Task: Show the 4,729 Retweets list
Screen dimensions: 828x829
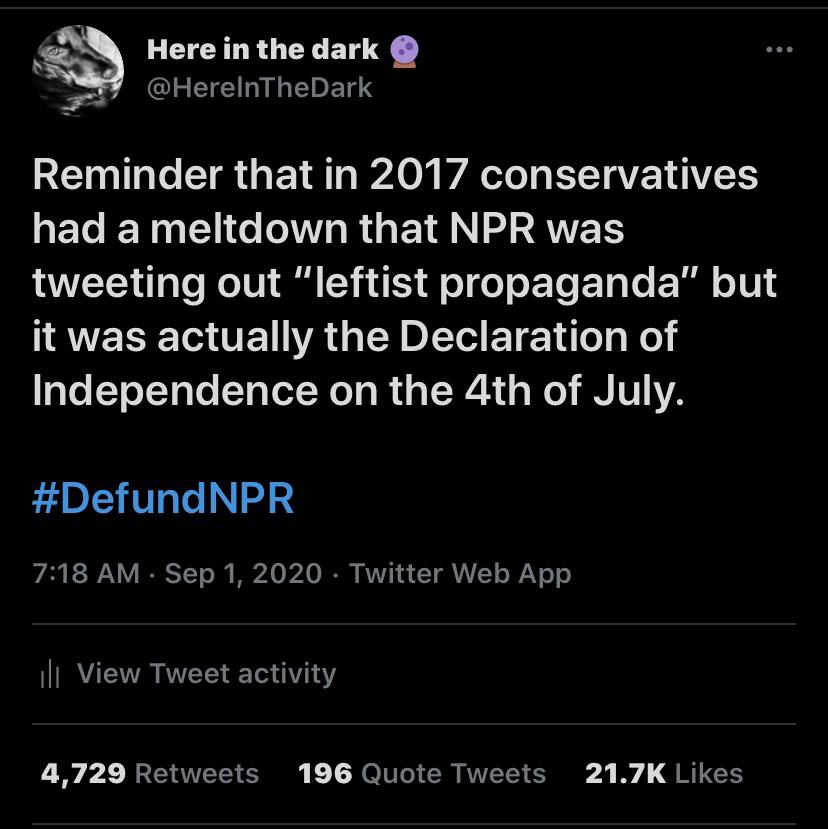Action: click(x=150, y=774)
